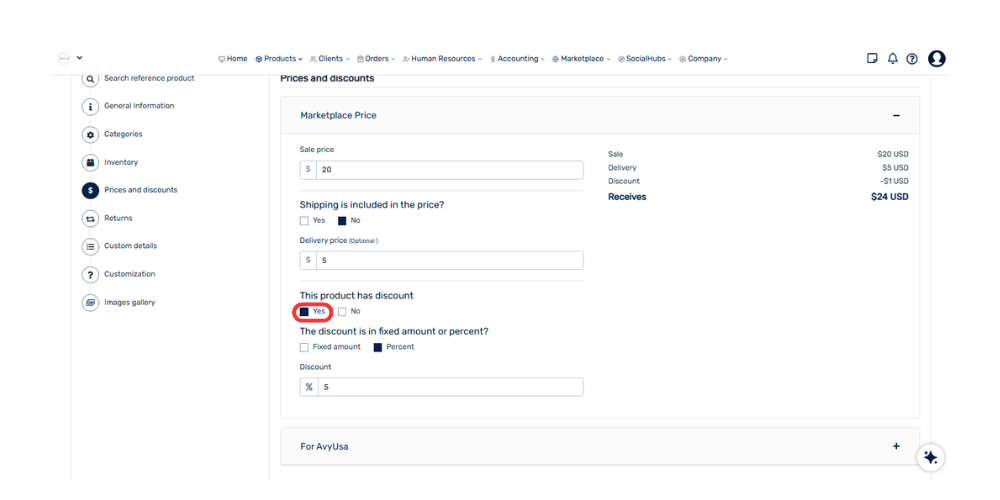Check Yes for shipping included in price
Viewport: 1000px width, 500px height.
[x=304, y=221]
